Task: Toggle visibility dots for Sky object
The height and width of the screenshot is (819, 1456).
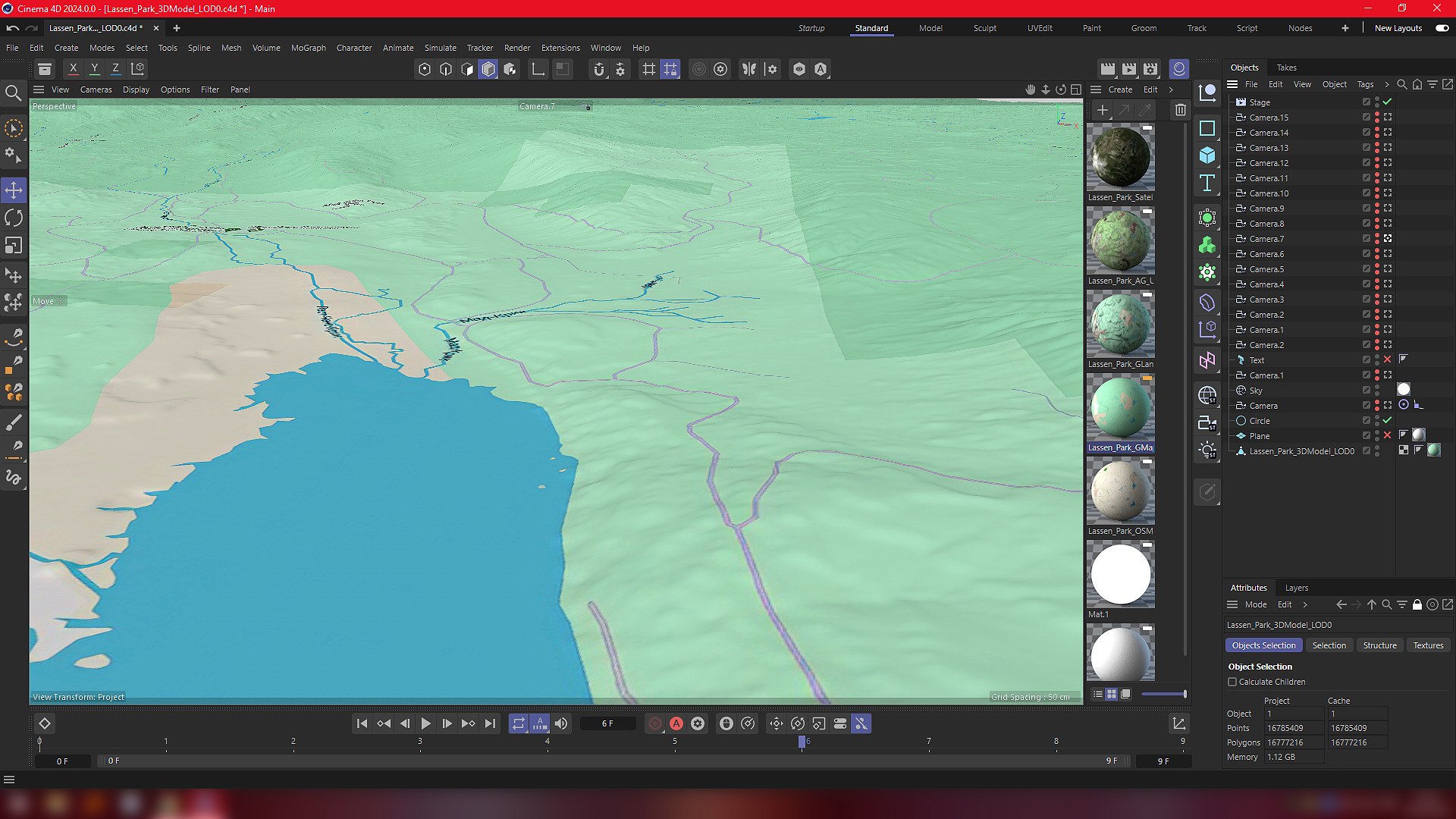Action: tap(1376, 390)
